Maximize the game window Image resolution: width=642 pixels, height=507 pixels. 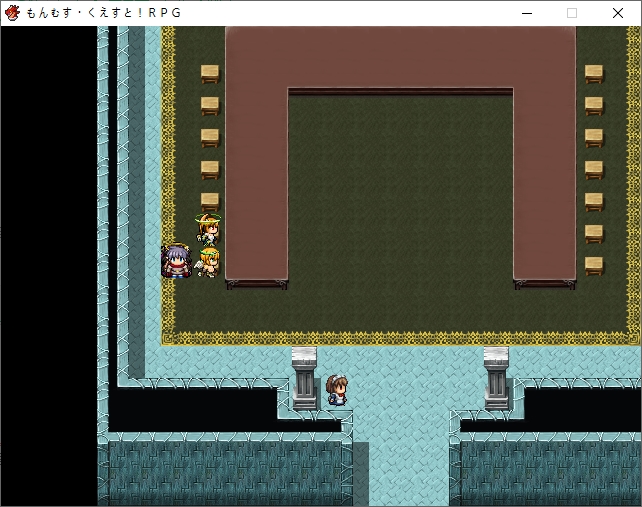(572, 13)
